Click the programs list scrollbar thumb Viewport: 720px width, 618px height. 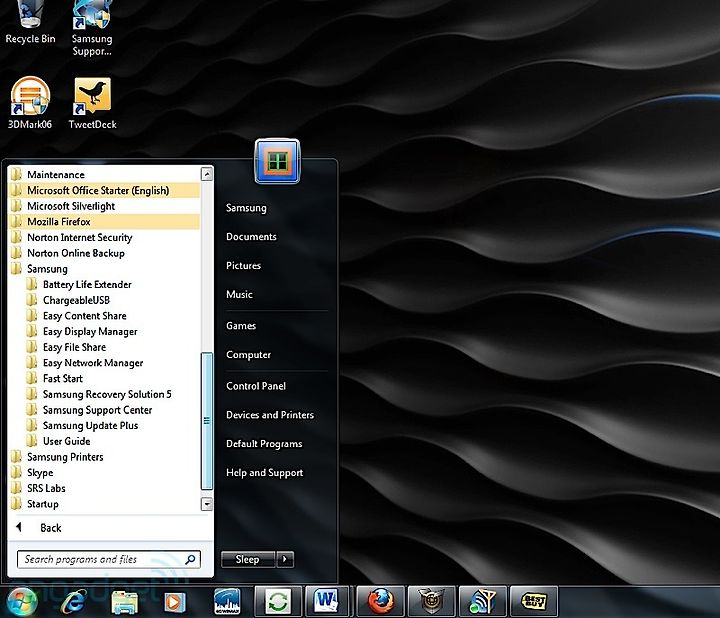coord(207,421)
